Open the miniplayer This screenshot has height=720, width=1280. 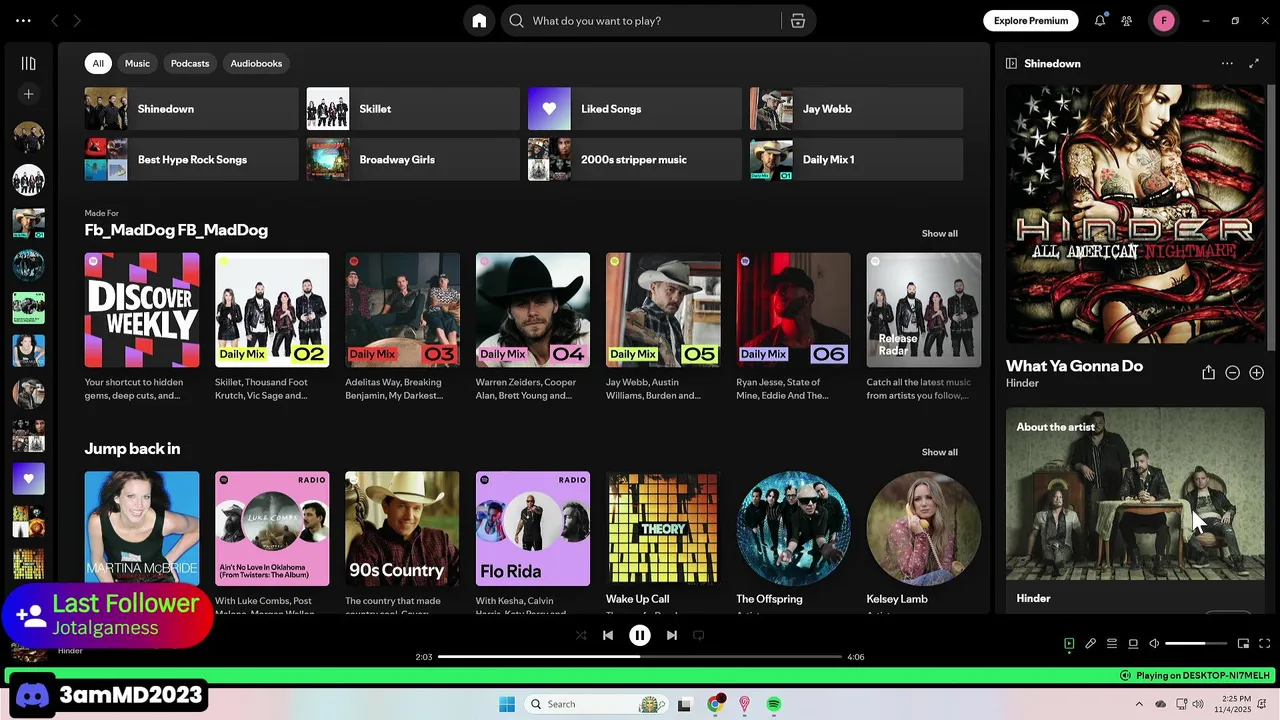click(x=1243, y=644)
